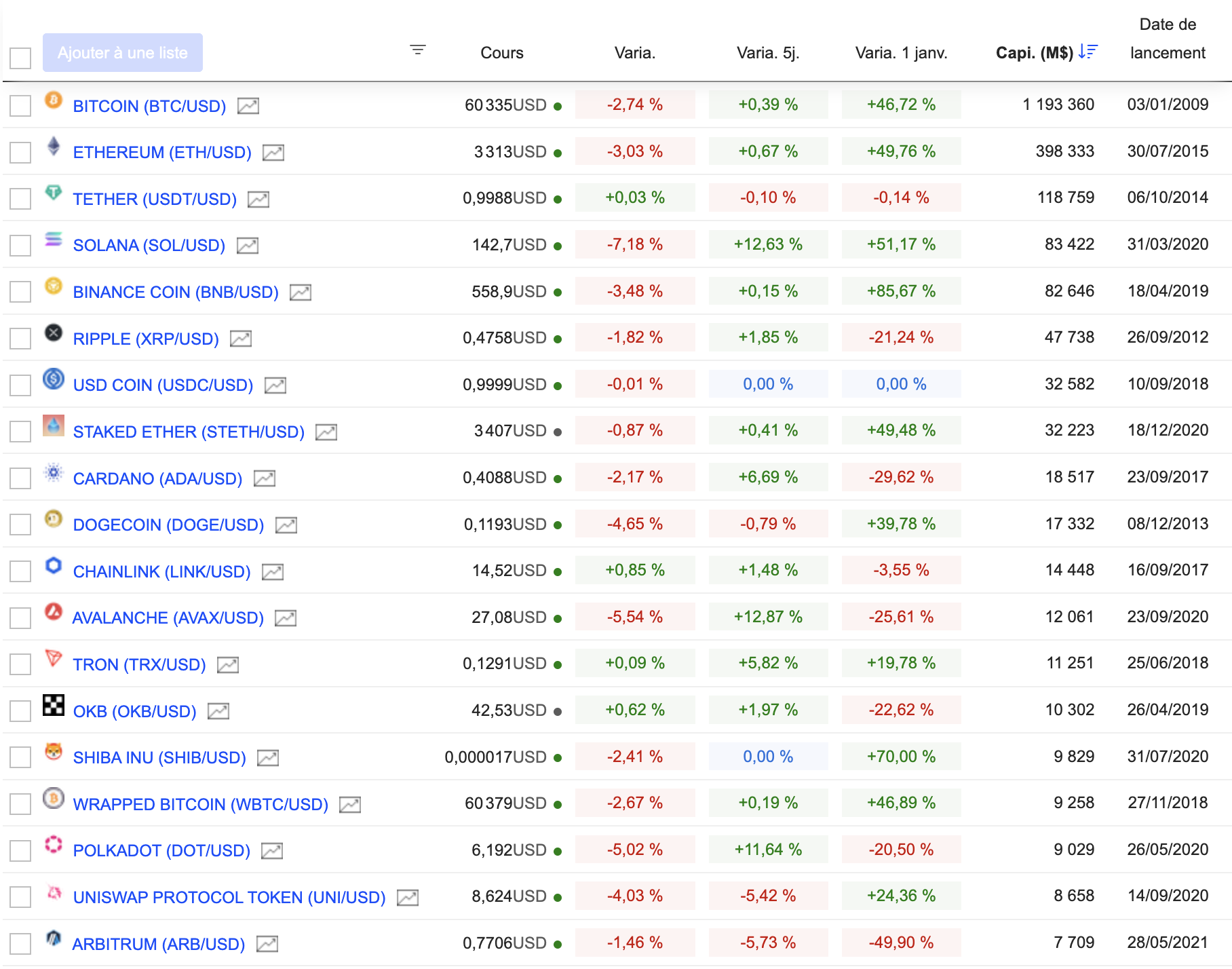Open the chart icon next to Bitcoin
1232x969 pixels.
coord(248,106)
